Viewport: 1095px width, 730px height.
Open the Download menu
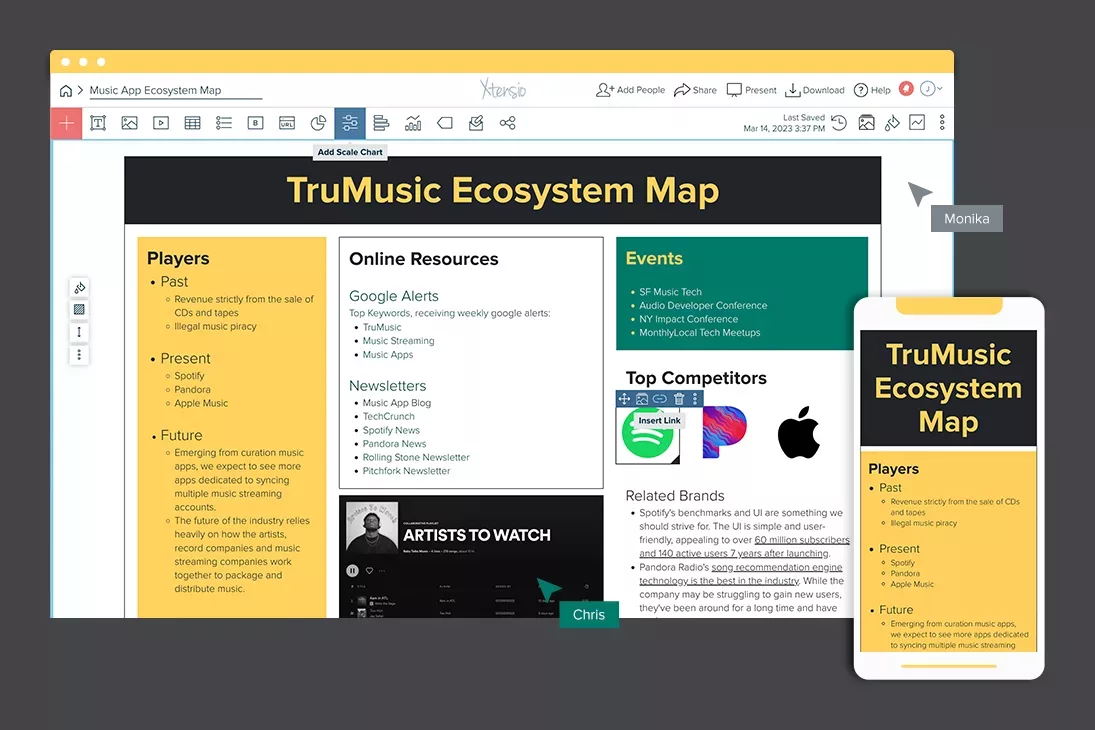click(x=814, y=89)
